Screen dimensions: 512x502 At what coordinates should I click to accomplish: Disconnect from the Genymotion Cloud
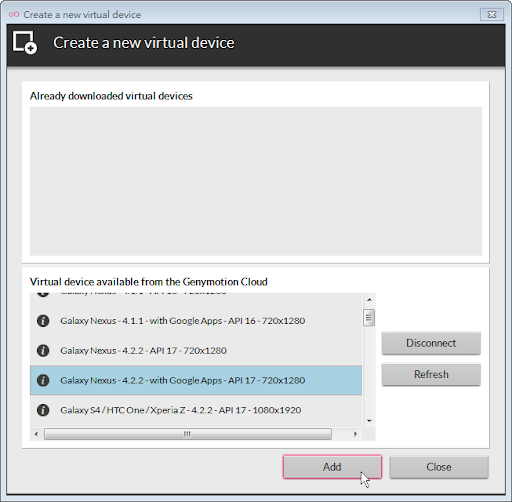coord(431,343)
